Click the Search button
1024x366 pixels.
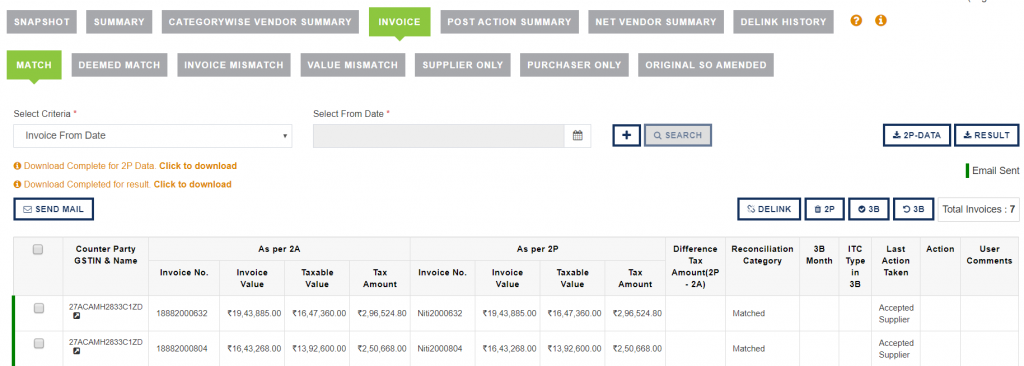point(678,135)
